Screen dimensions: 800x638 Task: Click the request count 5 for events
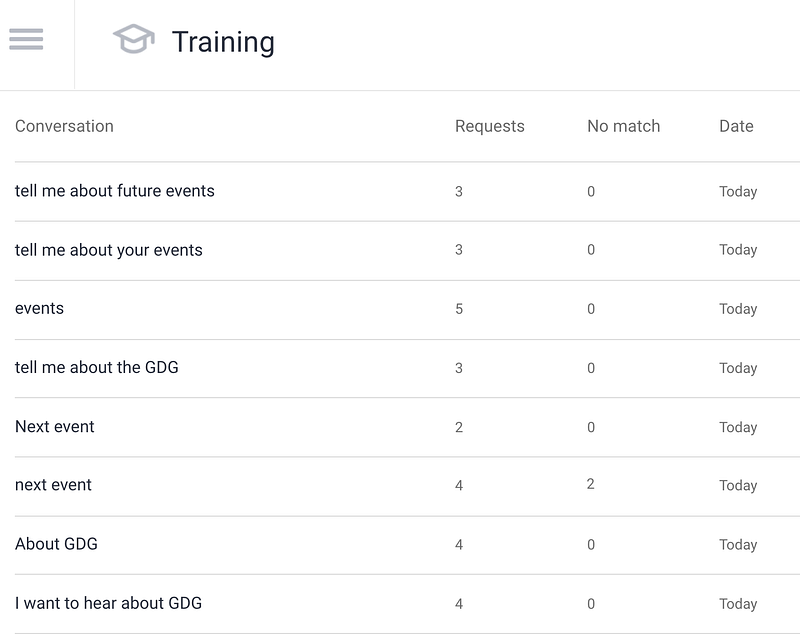click(459, 309)
